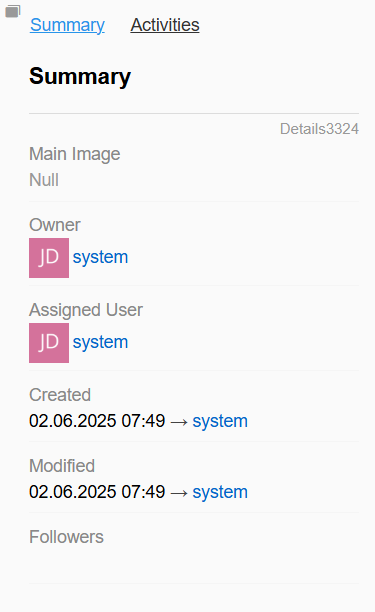375x612 pixels.
Task: Click the Created field label
Action: pos(60,395)
